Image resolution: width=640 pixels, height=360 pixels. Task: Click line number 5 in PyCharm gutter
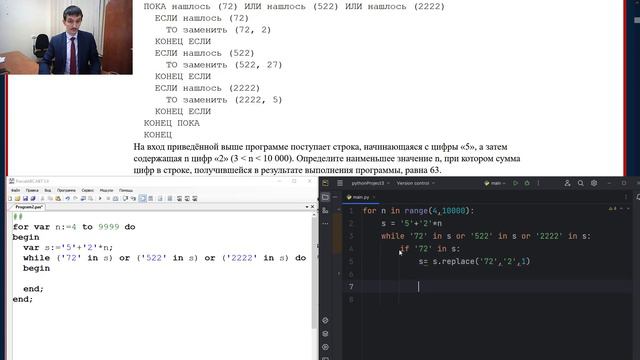click(x=351, y=261)
